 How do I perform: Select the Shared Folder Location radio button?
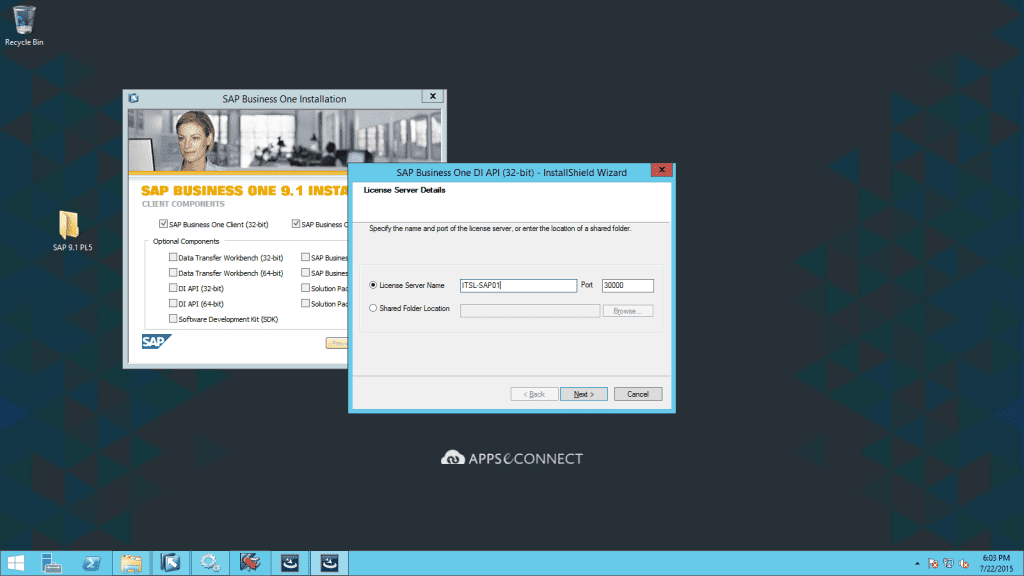click(373, 309)
